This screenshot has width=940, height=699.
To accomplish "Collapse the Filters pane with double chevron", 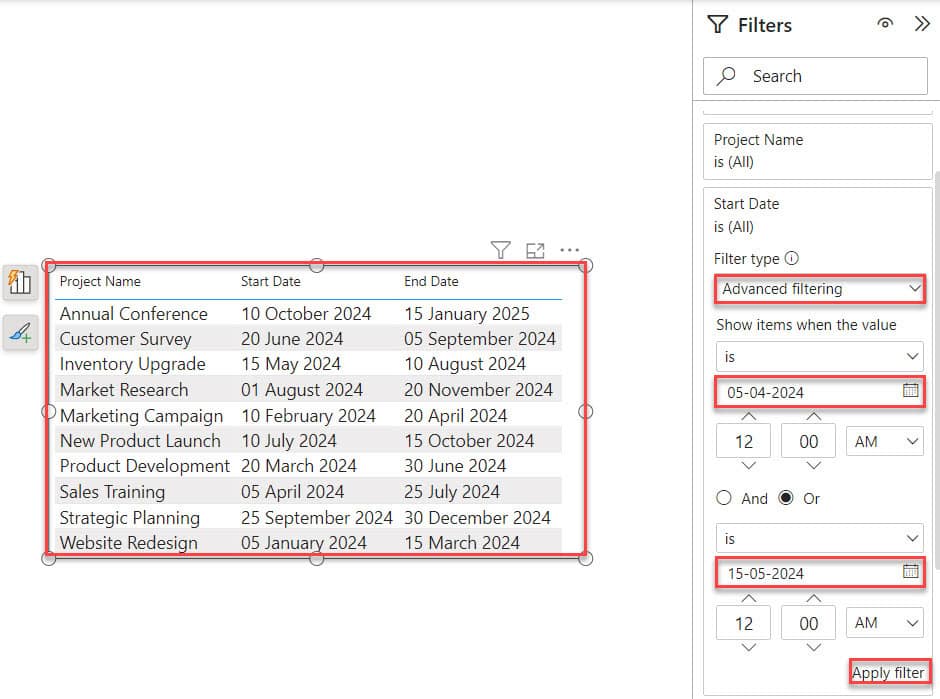I will 921,24.
